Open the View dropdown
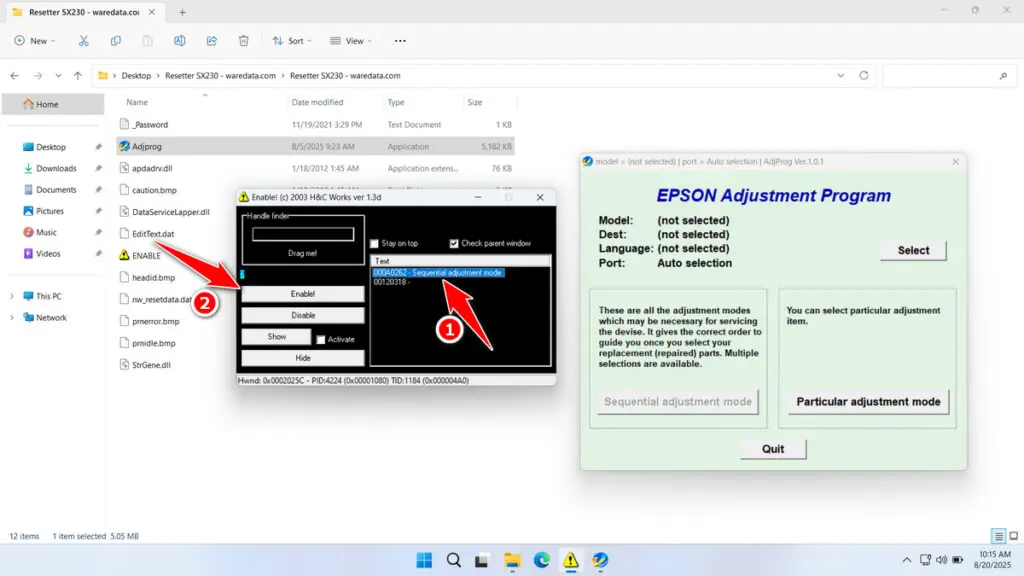Image resolution: width=1024 pixels, height=576 pixels. coord(351,40)
